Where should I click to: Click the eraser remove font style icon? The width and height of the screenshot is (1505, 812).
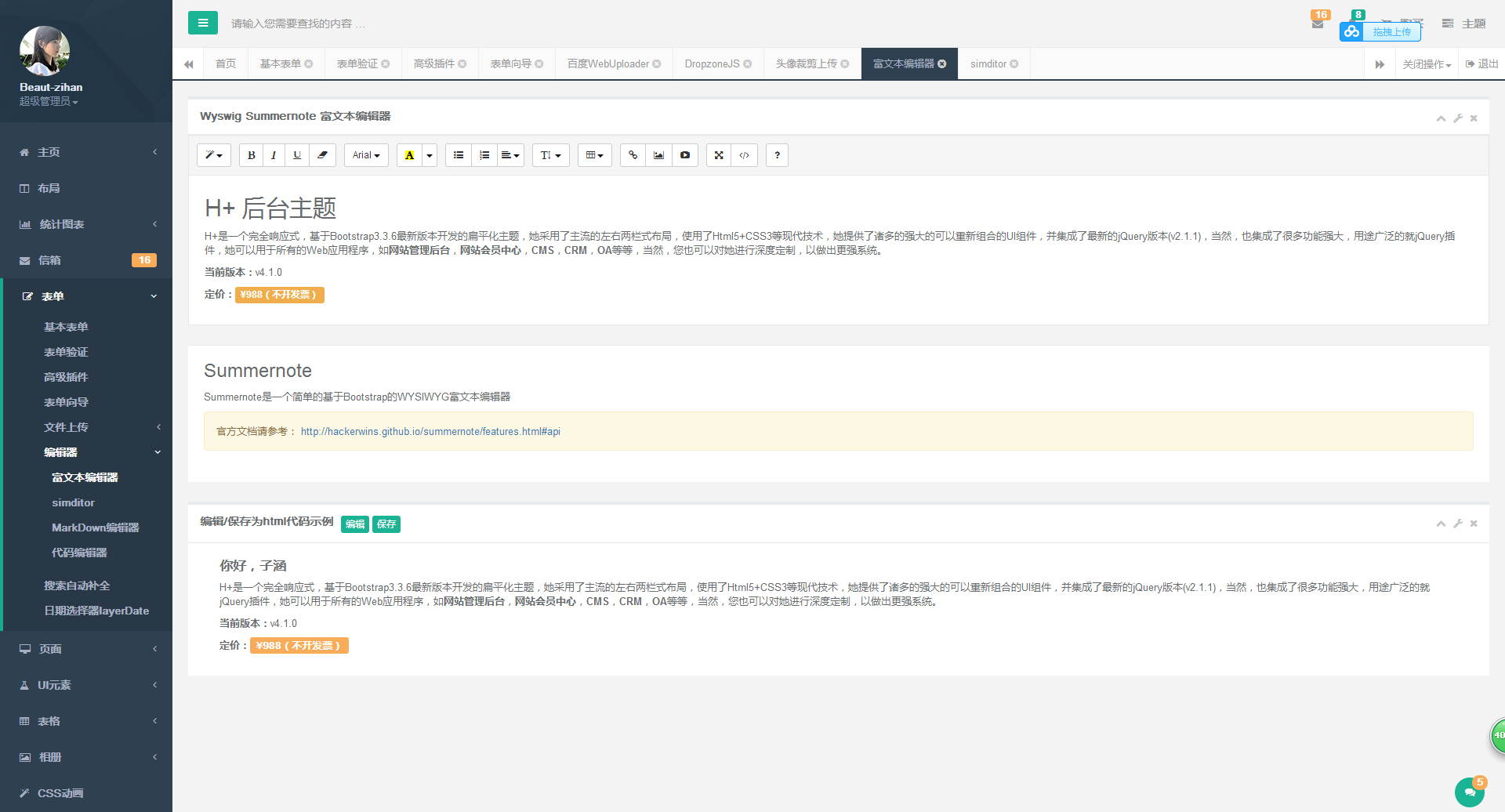coord(322,155)
